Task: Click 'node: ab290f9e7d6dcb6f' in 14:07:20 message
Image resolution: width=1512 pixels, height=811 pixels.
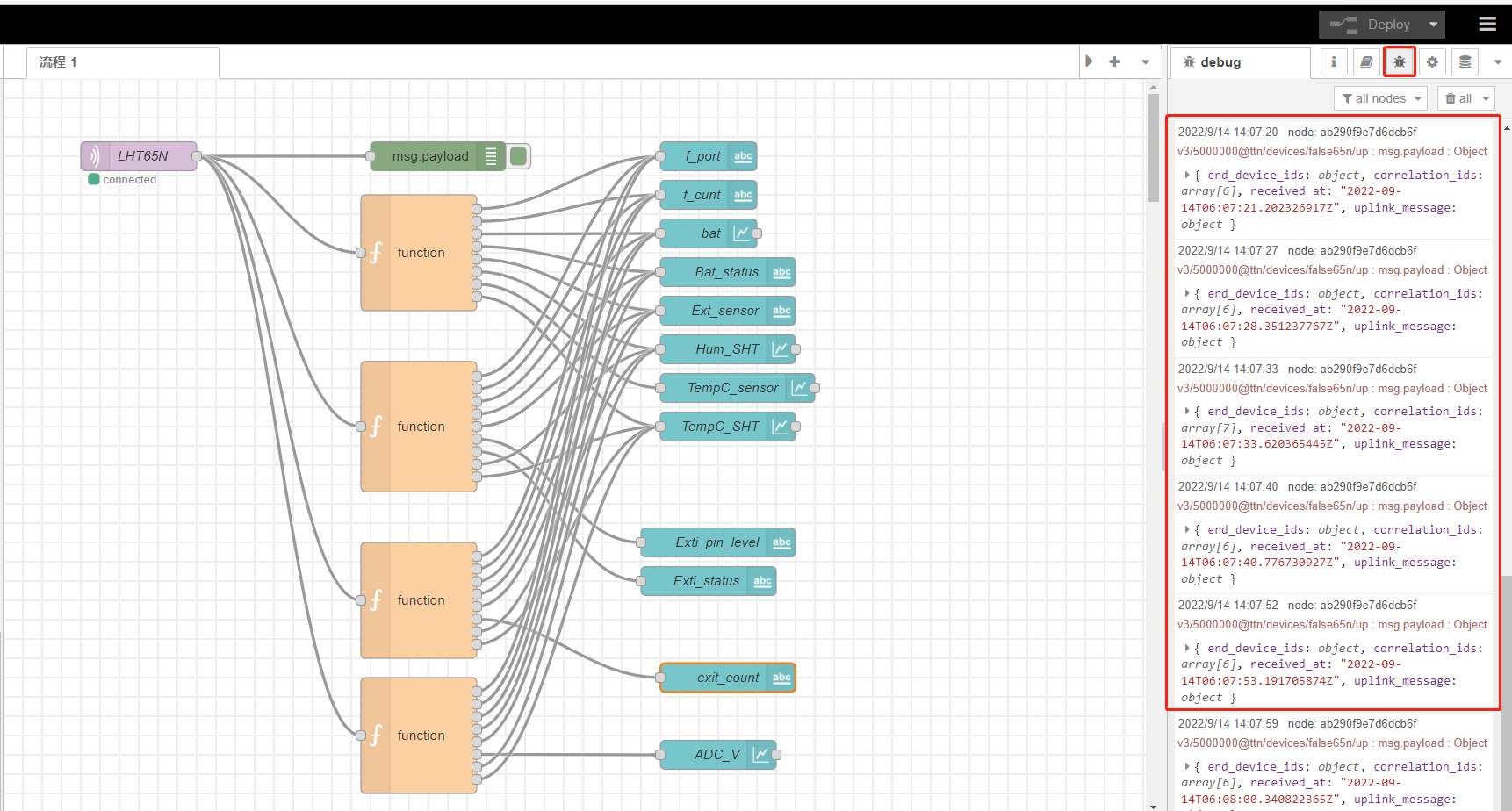Action: coord(1352,132)
